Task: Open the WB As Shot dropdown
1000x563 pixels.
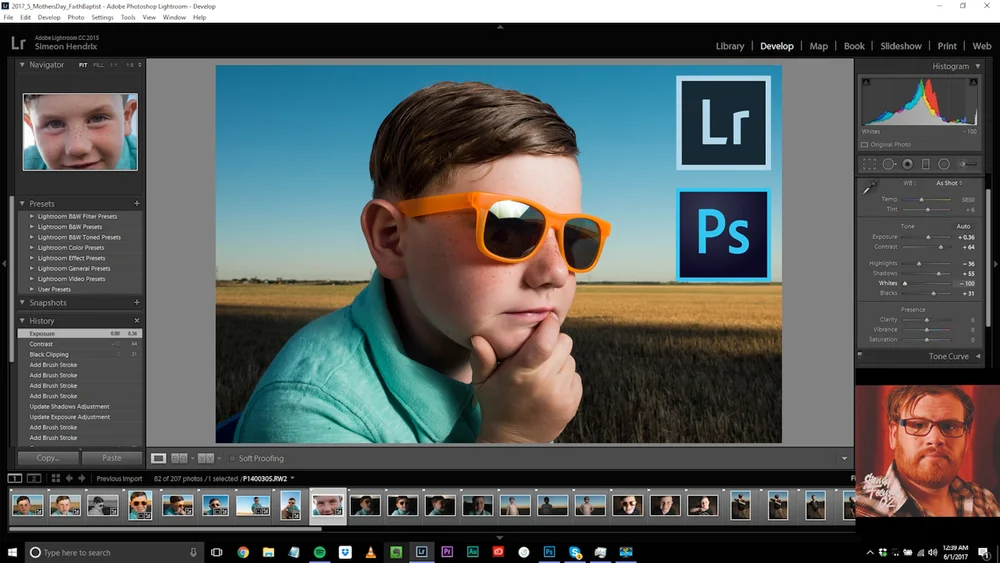Action: pos(950,183)
